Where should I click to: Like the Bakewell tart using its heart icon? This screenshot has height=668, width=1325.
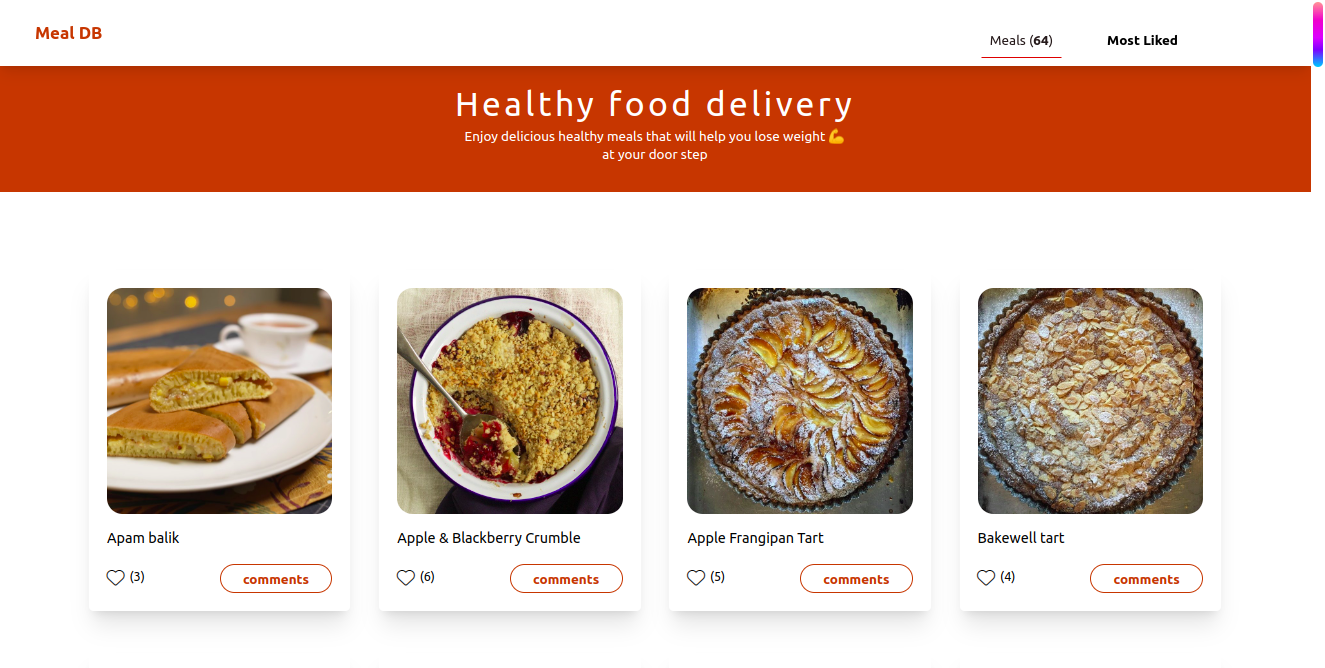click(986, 577)
